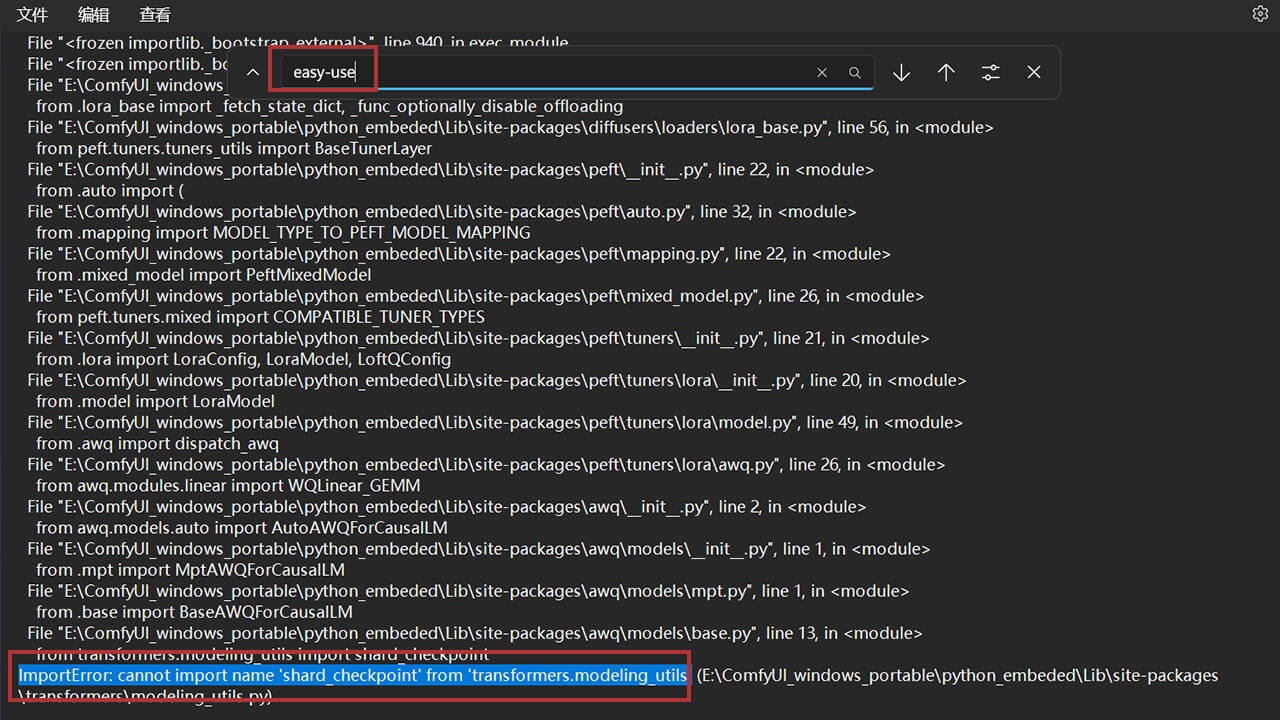This screenshot has width=1280, height=720.
Task: Go to previous match up arrow
Action: 946,72
